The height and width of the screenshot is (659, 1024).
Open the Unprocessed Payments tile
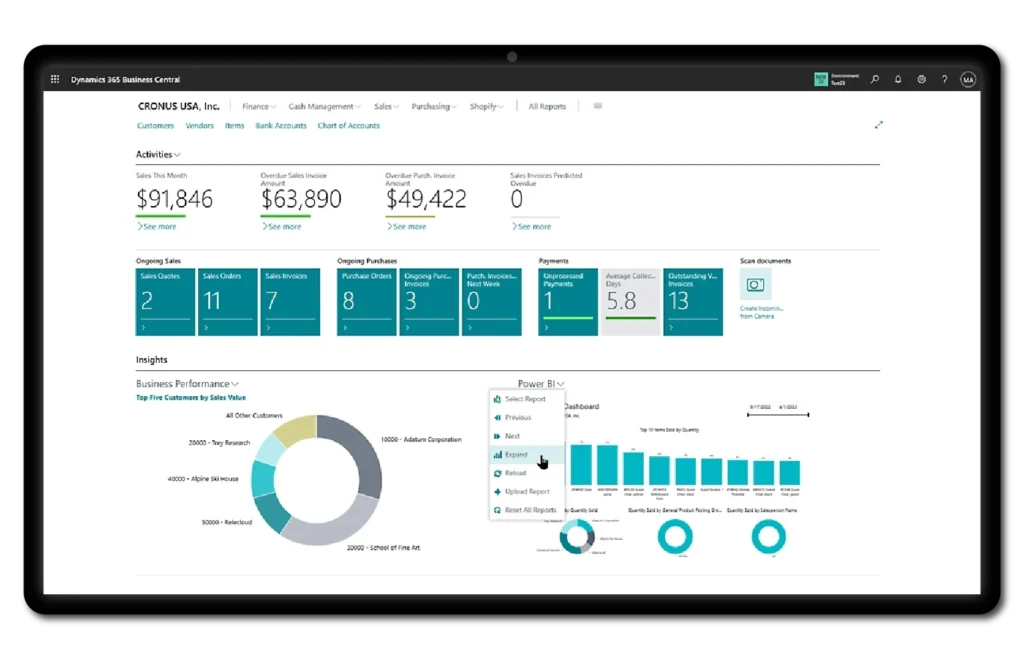(568, 302)
